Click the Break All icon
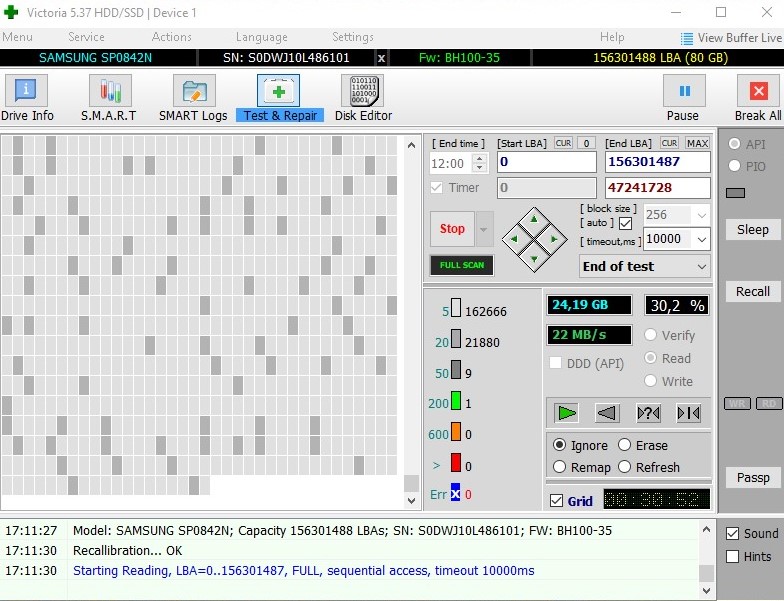The height and width of the screenshot is (601, 784). tap(757, 98)
